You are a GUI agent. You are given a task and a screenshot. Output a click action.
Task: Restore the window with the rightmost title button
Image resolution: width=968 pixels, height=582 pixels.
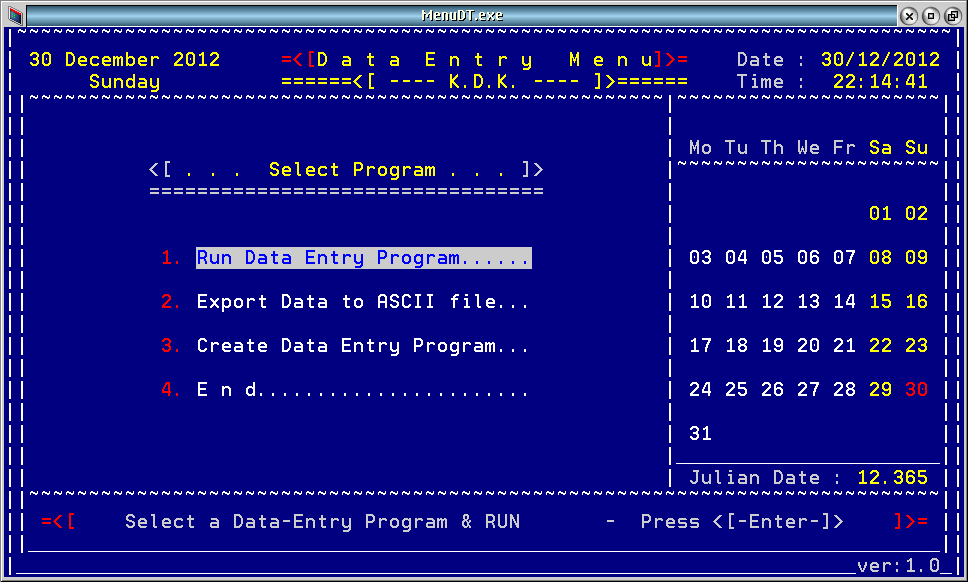[952, 15]
